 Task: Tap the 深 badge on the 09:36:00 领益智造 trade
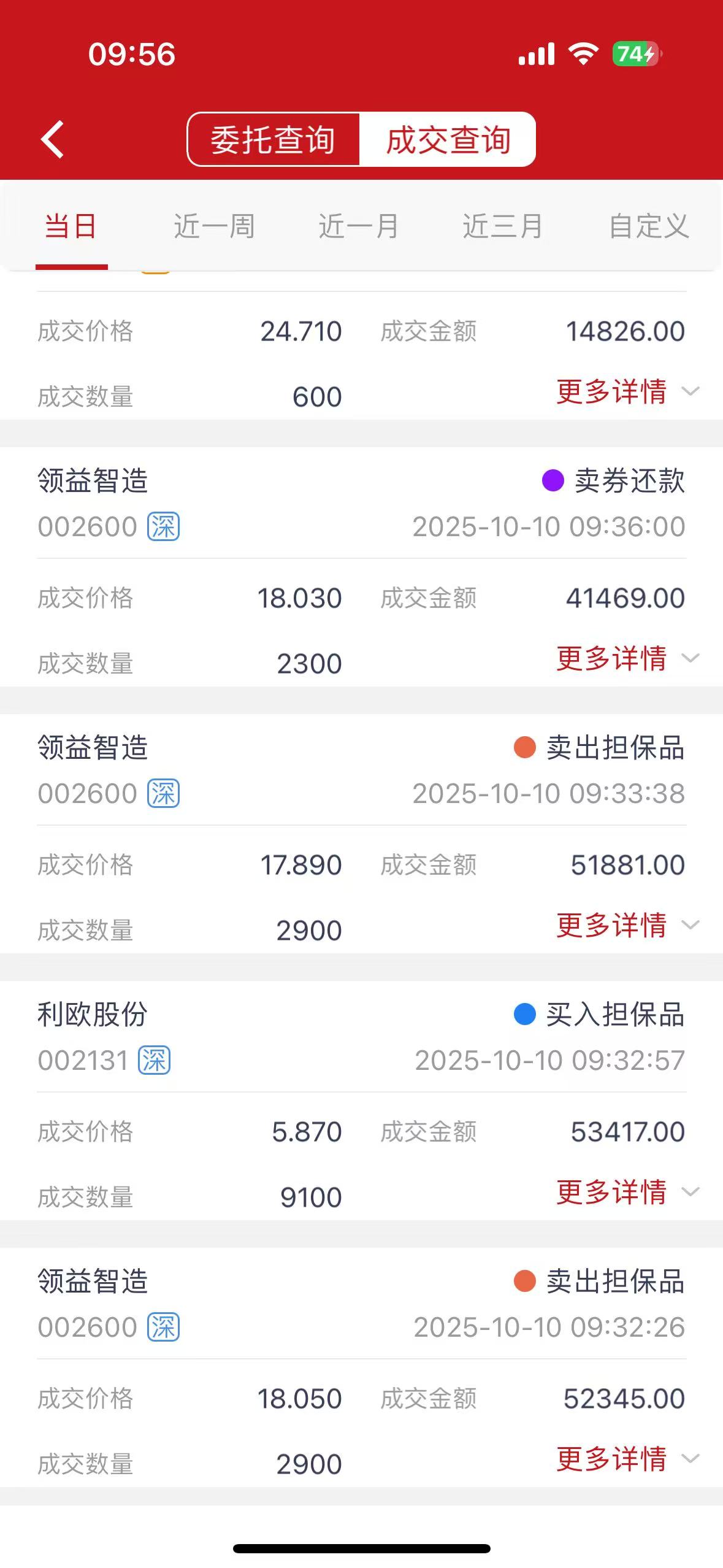[x=163, y=526]
